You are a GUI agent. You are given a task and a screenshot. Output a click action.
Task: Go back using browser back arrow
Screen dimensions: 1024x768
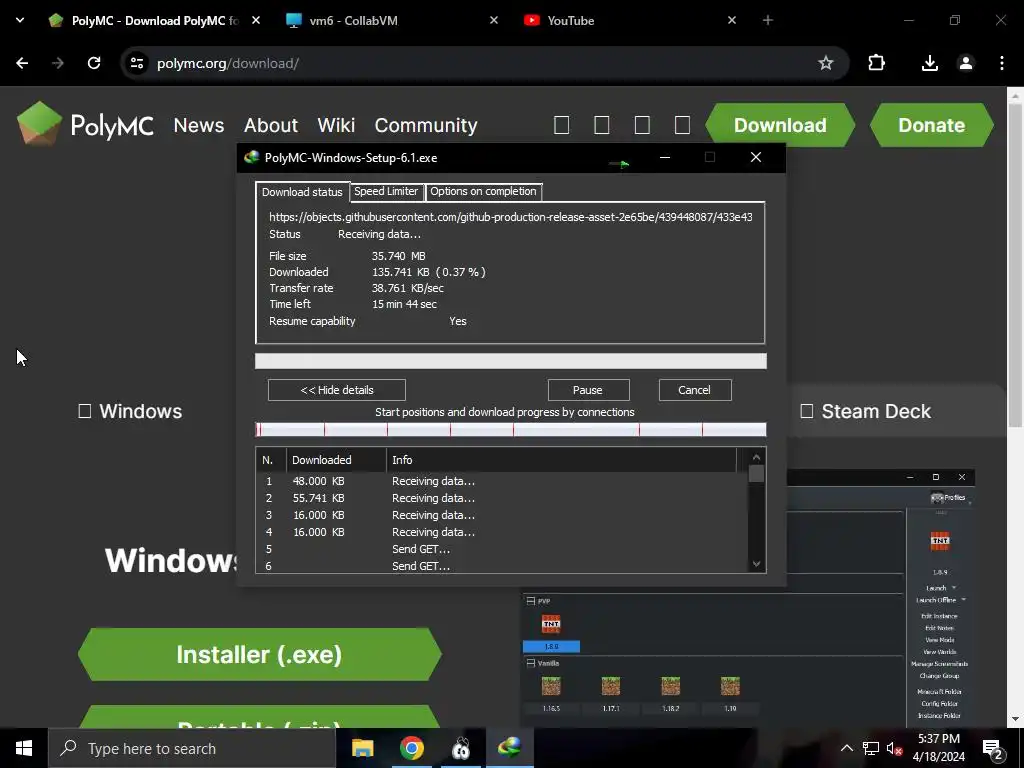coord(22,63)
